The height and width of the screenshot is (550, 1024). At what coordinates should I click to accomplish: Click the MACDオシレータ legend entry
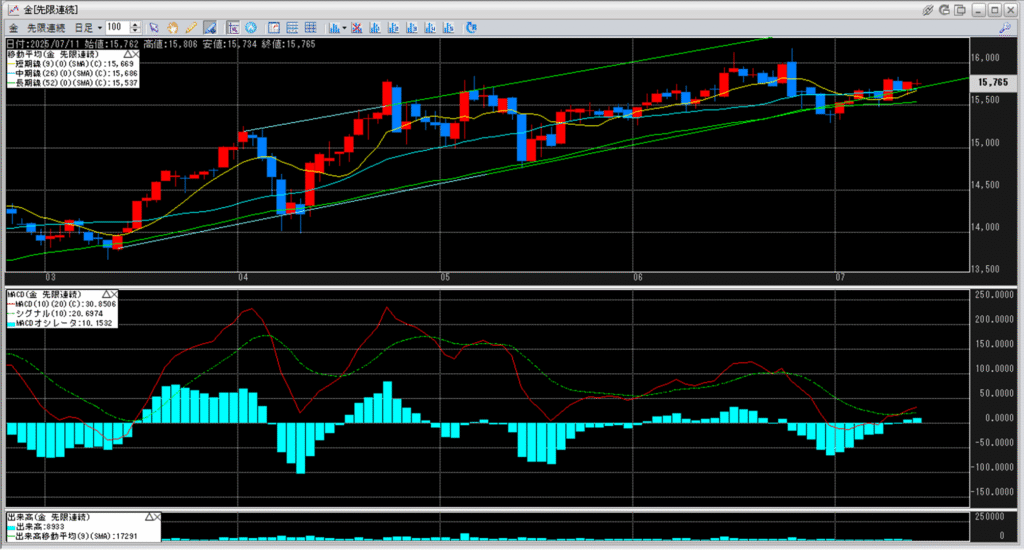[60, 323]
